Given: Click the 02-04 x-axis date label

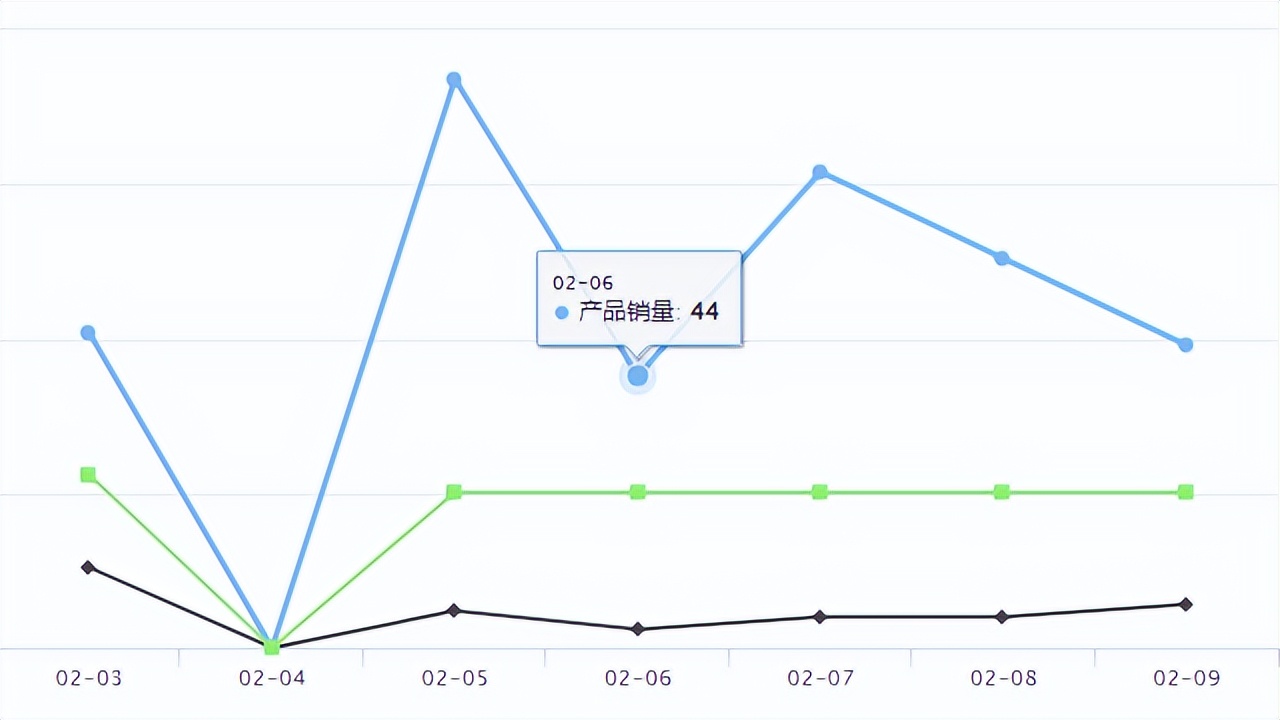Looking at the screenshot, I should [272, 678].
